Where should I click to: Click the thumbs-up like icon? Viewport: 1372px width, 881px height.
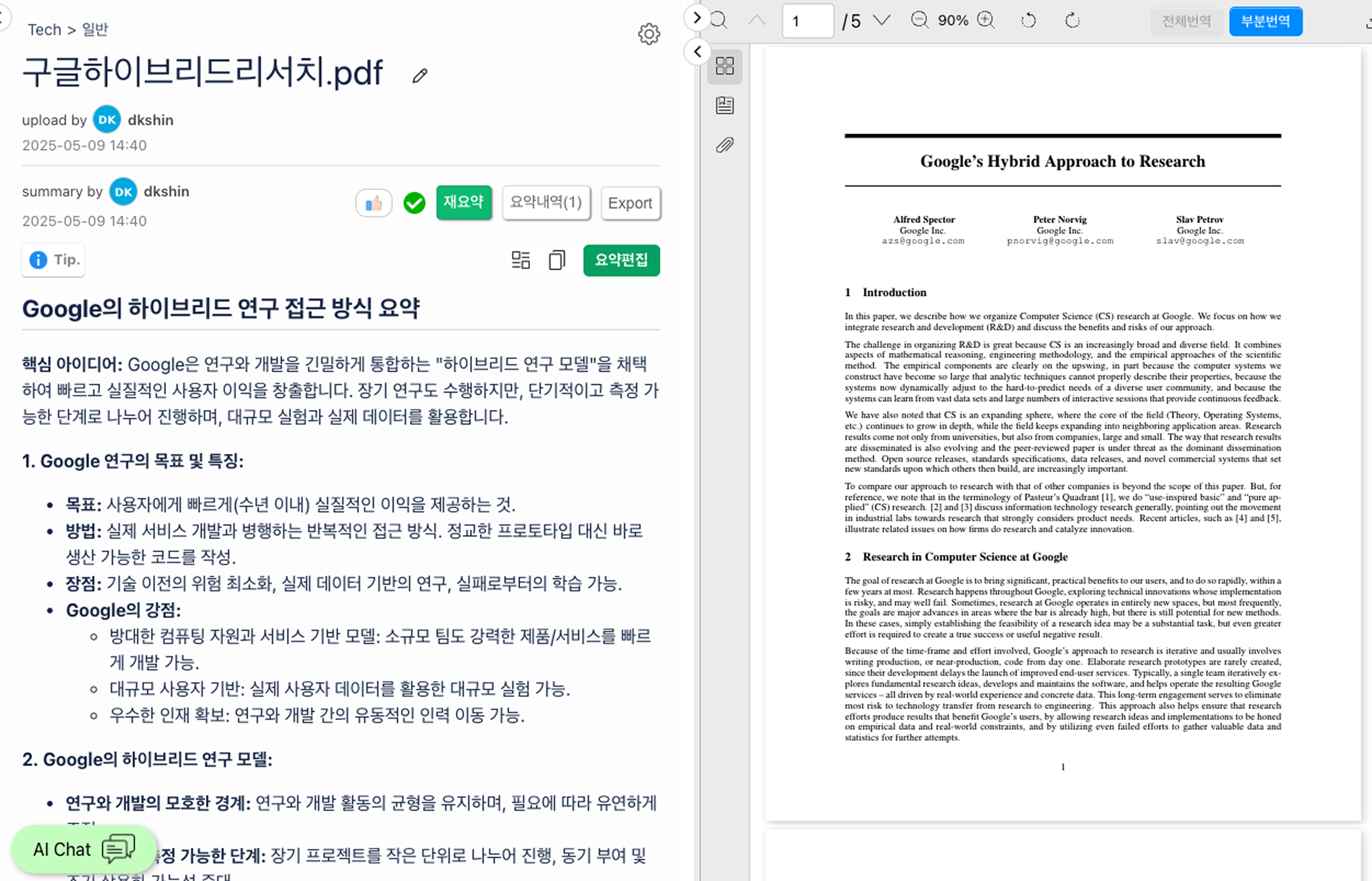point(374,203)
